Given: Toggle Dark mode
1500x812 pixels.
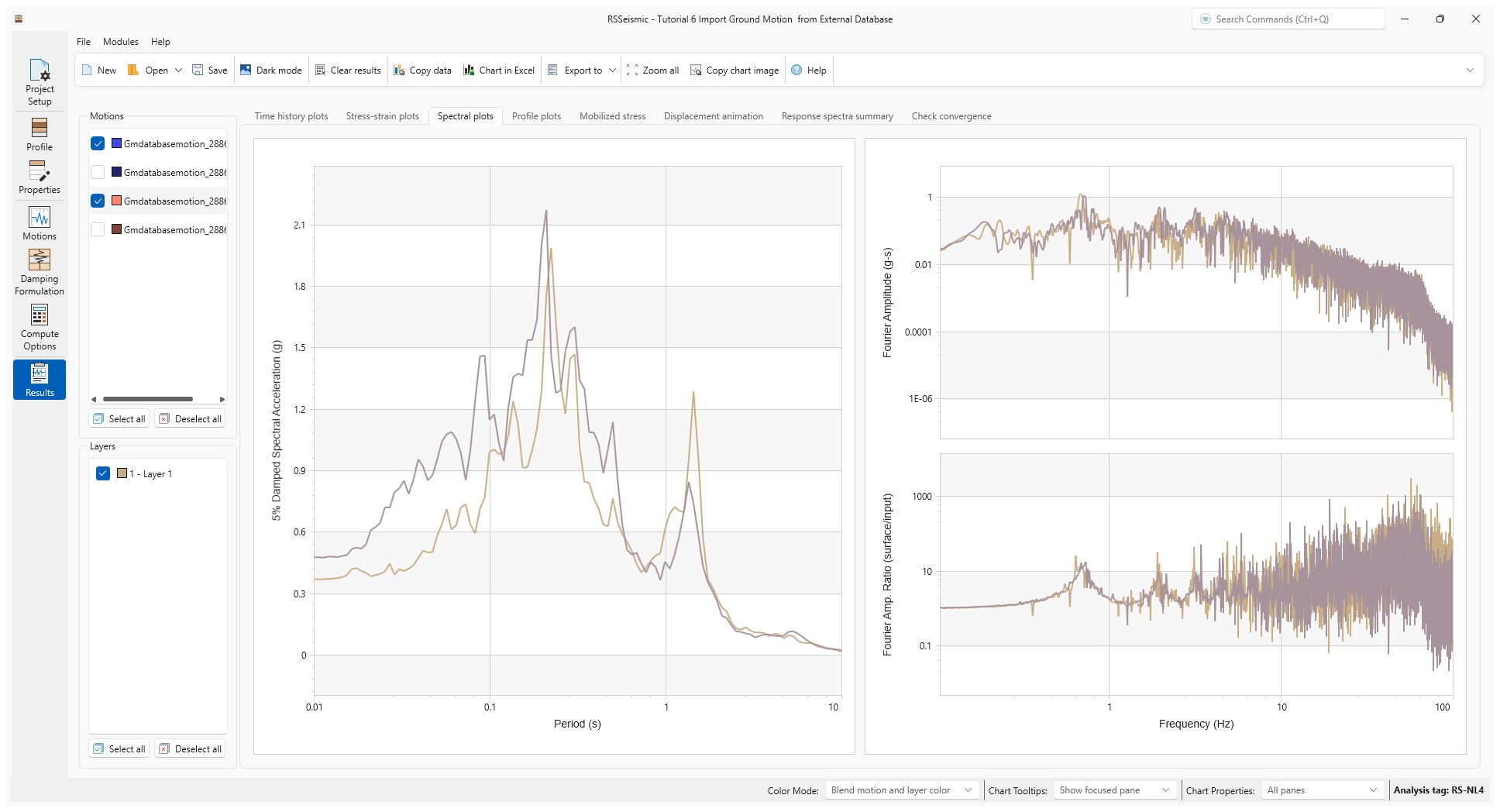Looking at the screenshot, I should [x=271, y=70].
